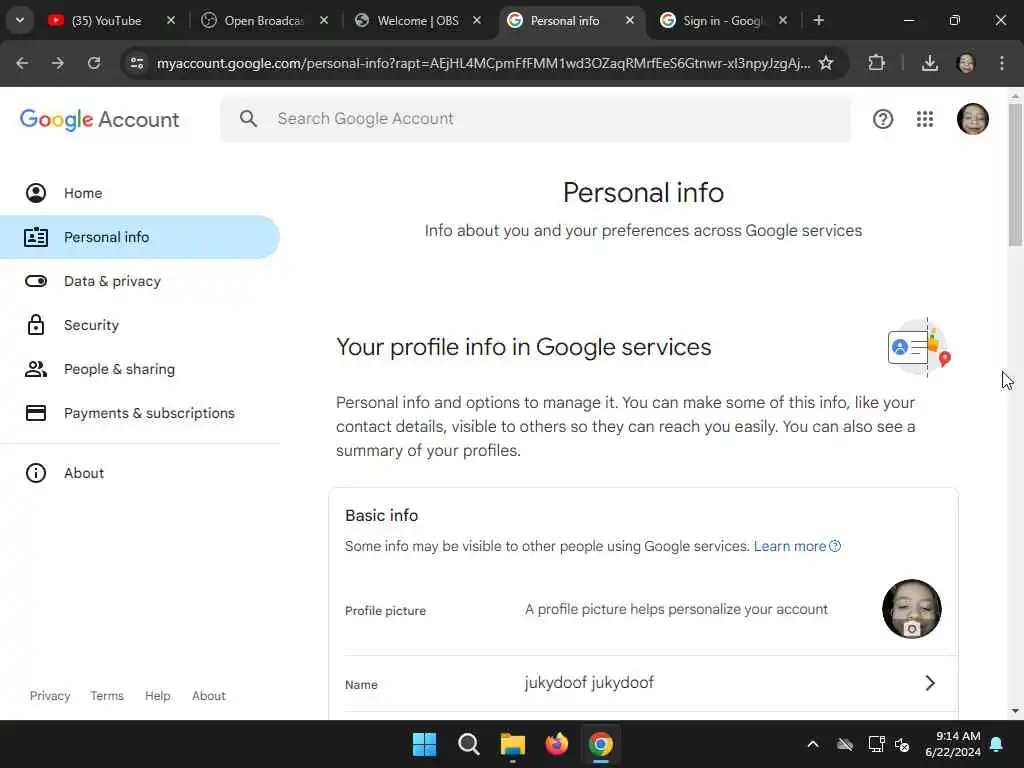Screen dimensions: 1024x768
Task: Show hidden system tray icons
Action: (x=812, y=744)
